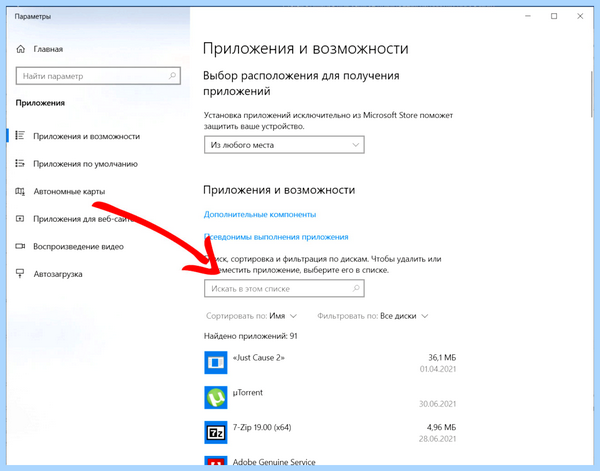Screen dimensions: 600x471
Task: Click the date 01.04.2021
Action: tap(438, 369)
